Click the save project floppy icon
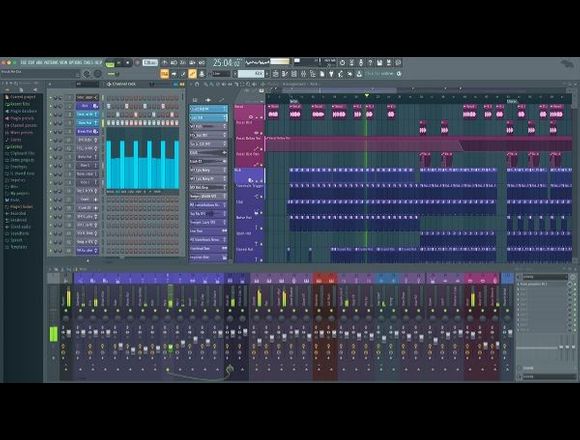Image resolution: width=580 pixels, height=440 pixels. (380, 62)
